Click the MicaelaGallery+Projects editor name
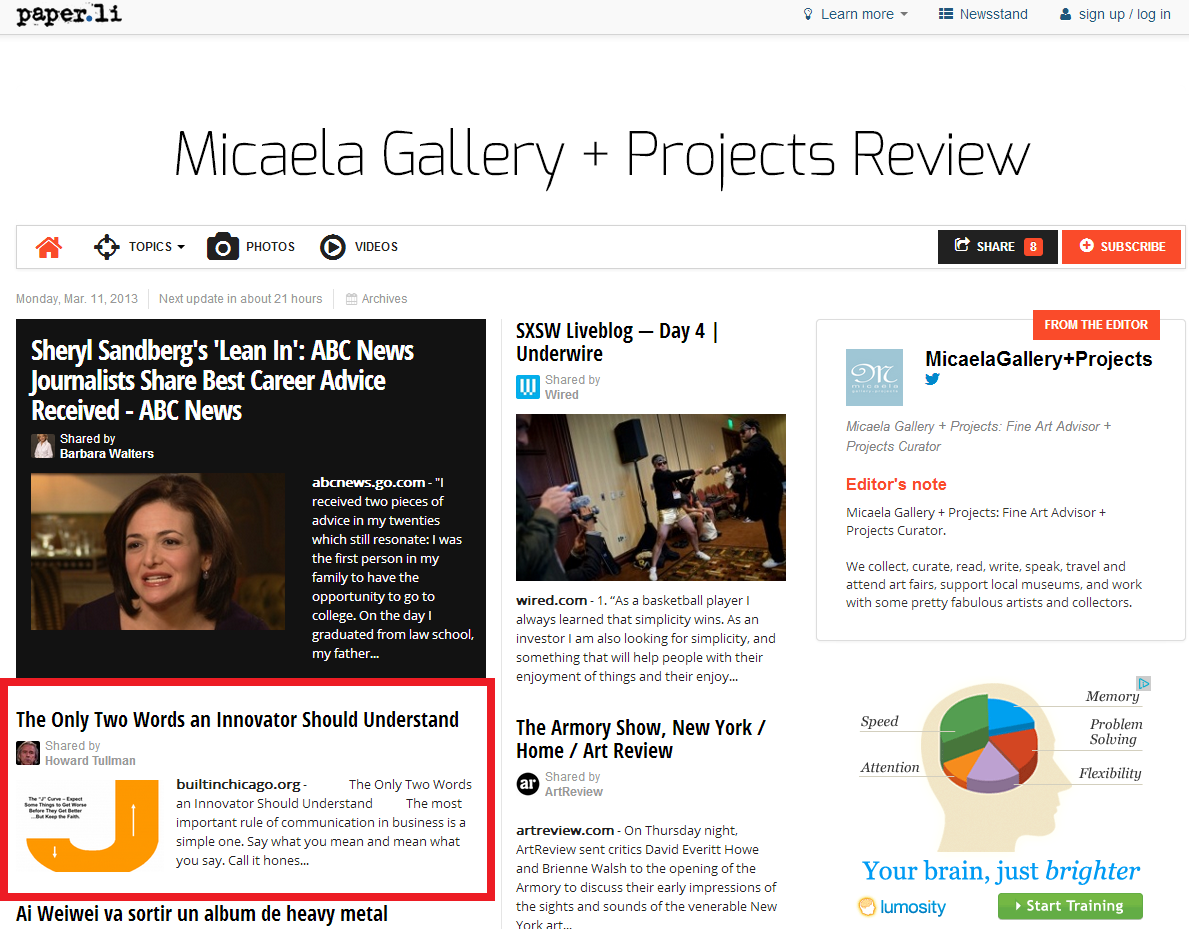1189x929 pixels. [1038, 359]
